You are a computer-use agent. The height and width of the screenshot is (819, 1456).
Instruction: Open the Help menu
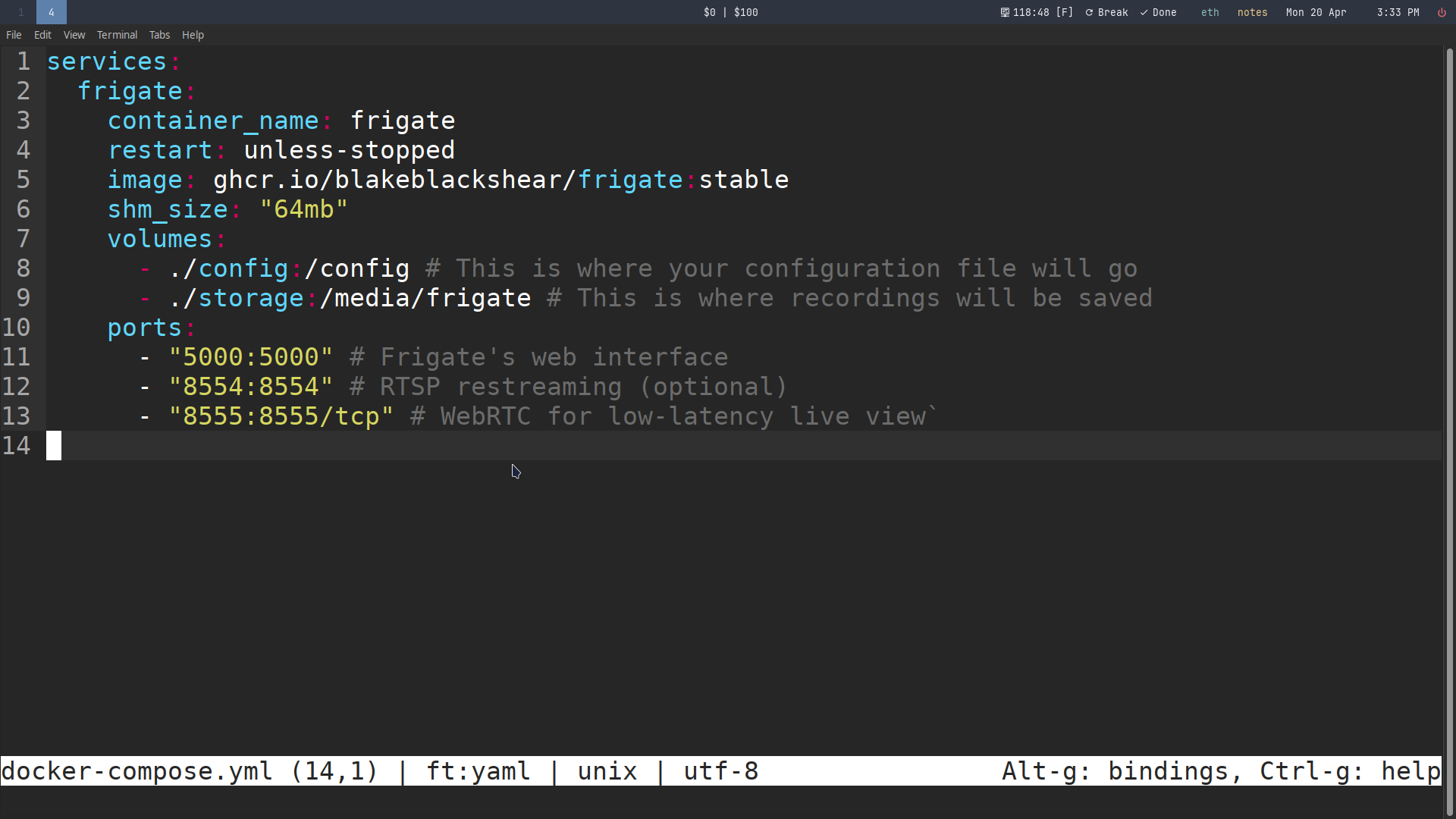pyautogui.click(x=193, y=35)
